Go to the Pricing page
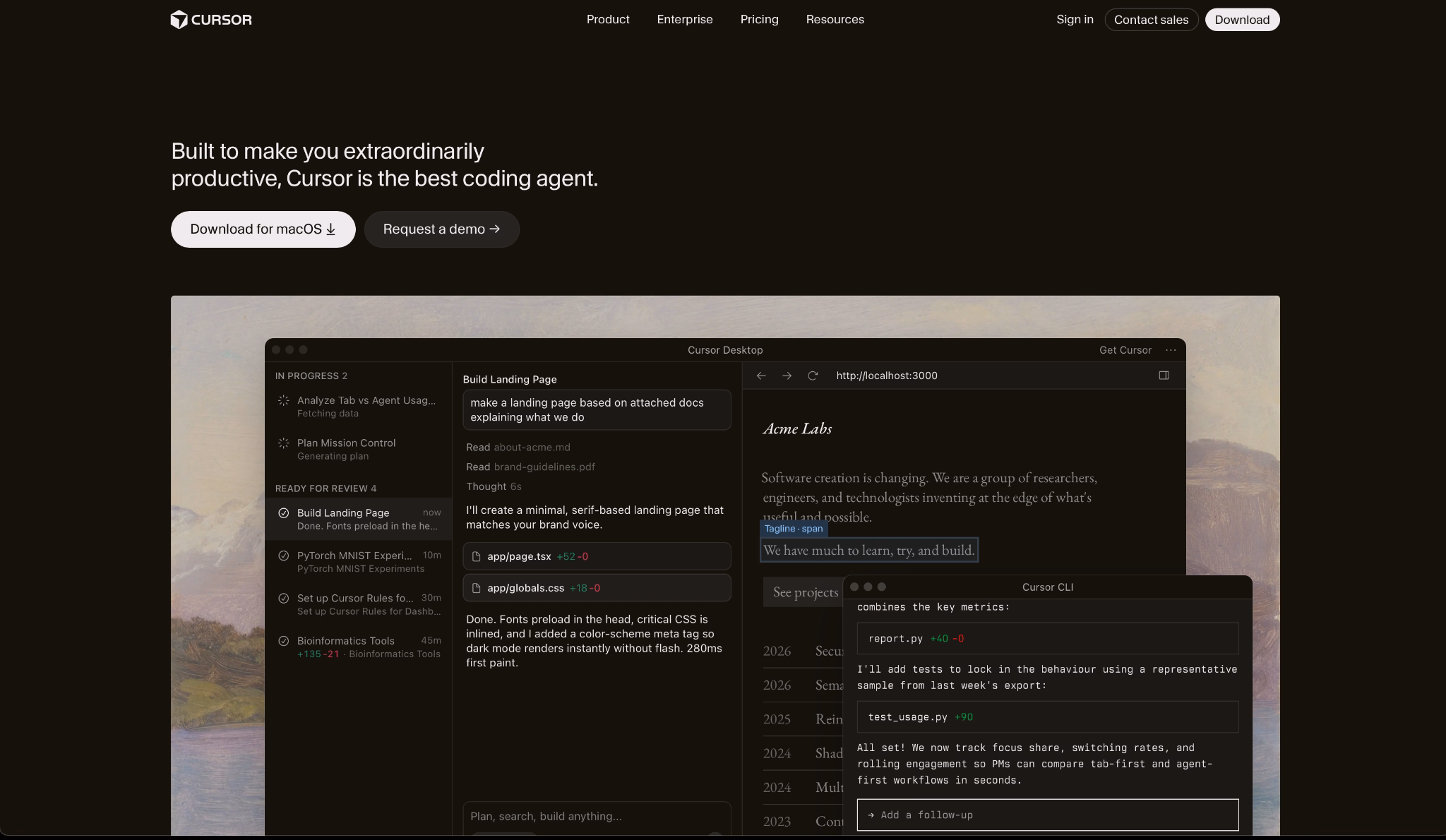Viewport: 1446px width, 840px height. coord(759,20)
